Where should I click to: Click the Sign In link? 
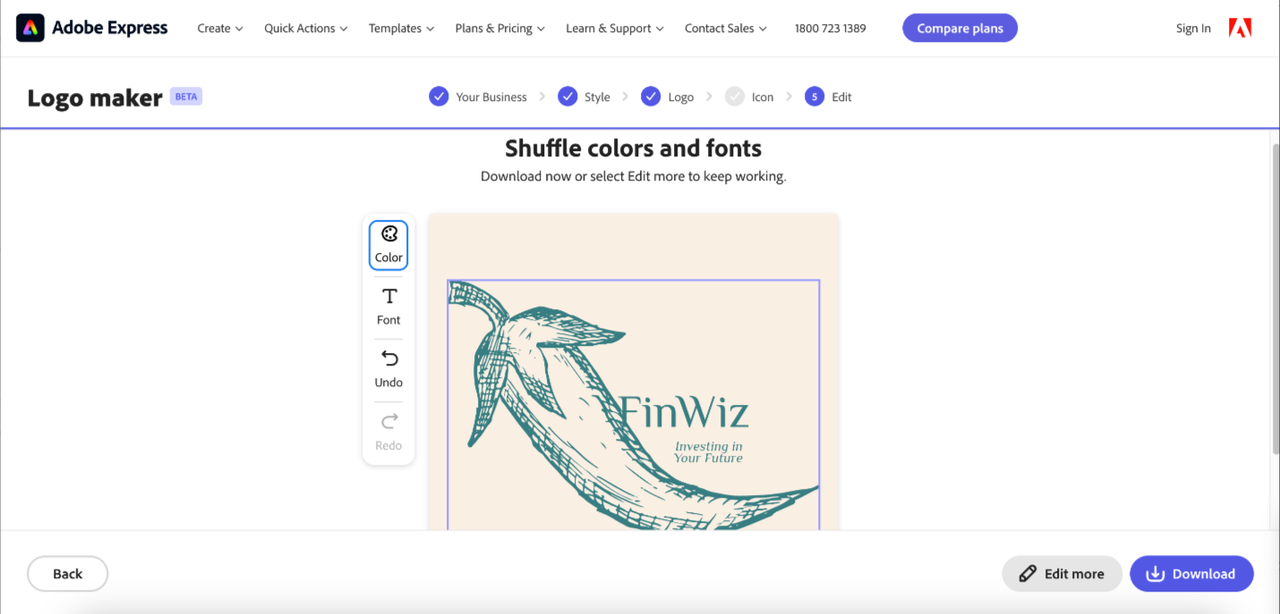pyautogui.click(x=1193, y=28)
